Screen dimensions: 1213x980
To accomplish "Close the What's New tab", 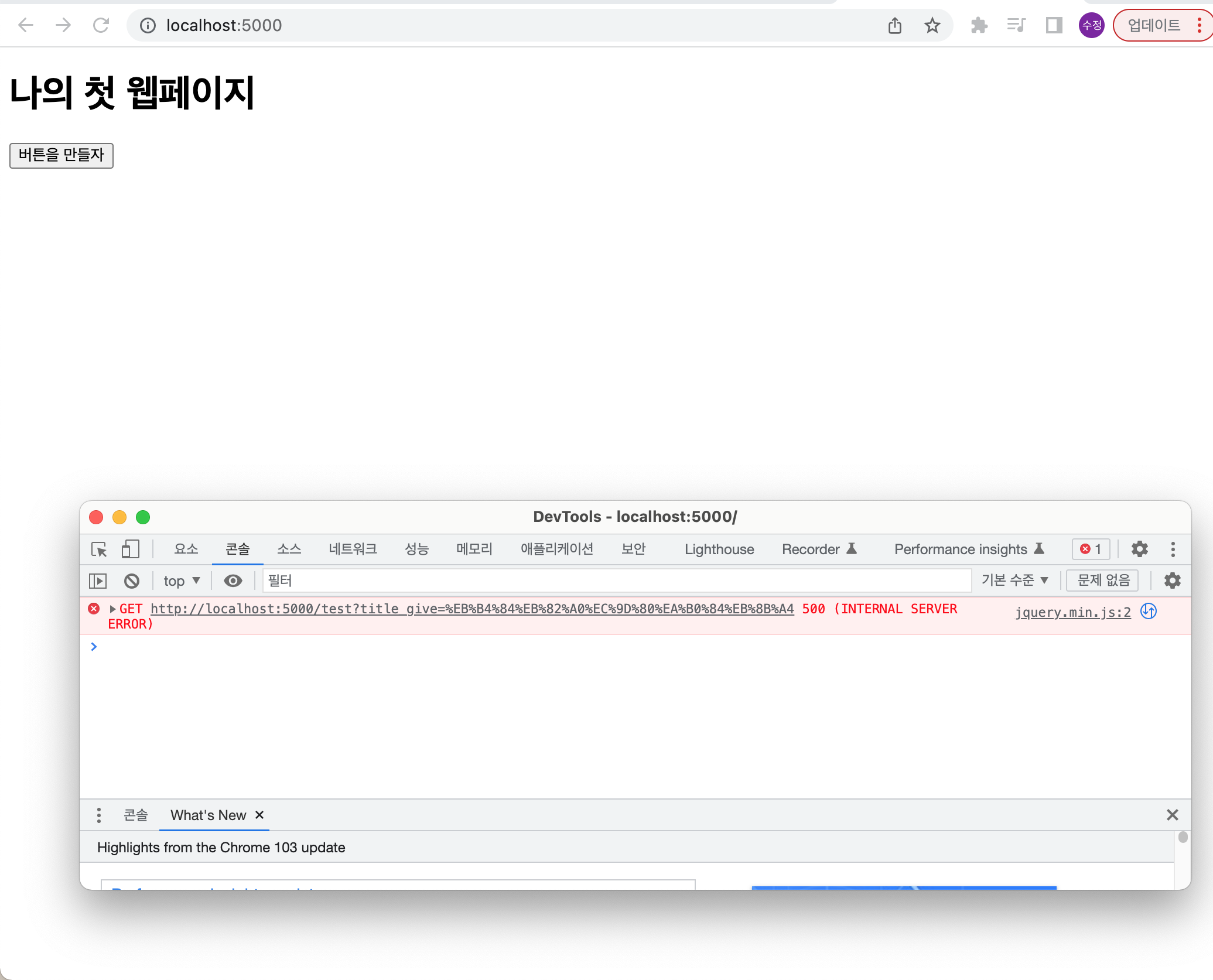I will click(259, 815).
